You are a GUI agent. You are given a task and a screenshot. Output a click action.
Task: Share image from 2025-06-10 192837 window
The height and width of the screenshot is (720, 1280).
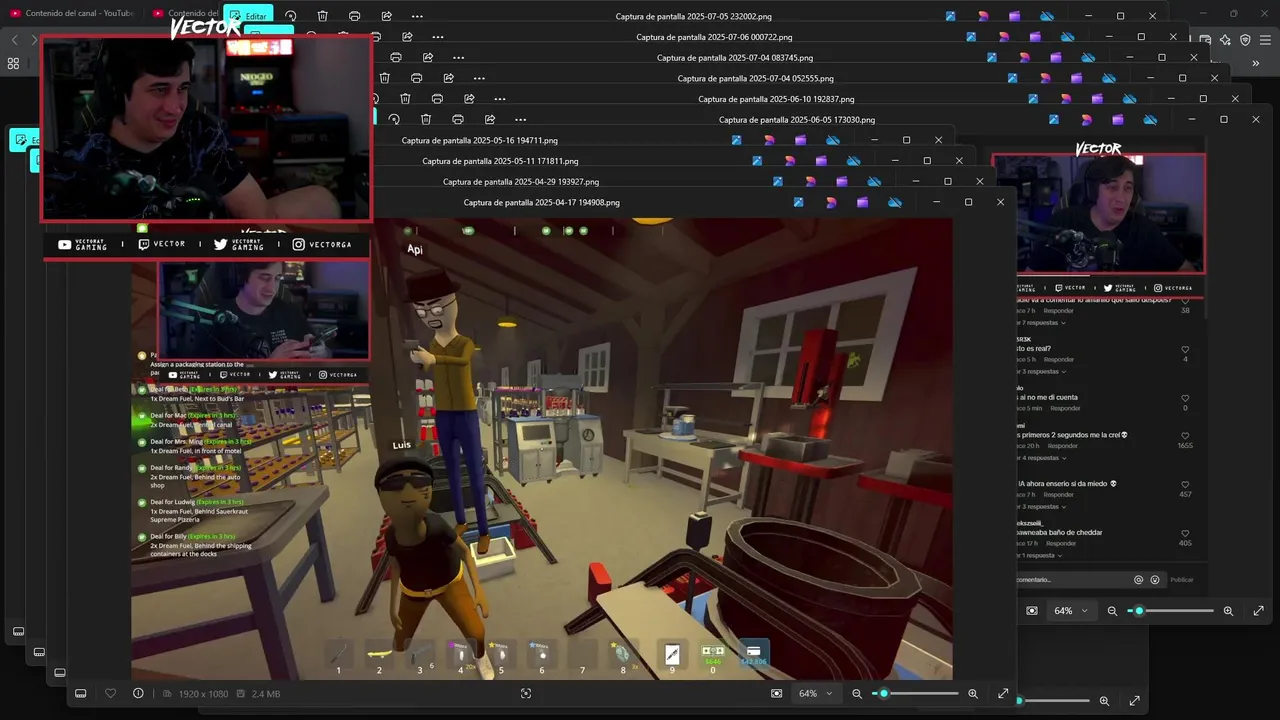coord(468,99)
